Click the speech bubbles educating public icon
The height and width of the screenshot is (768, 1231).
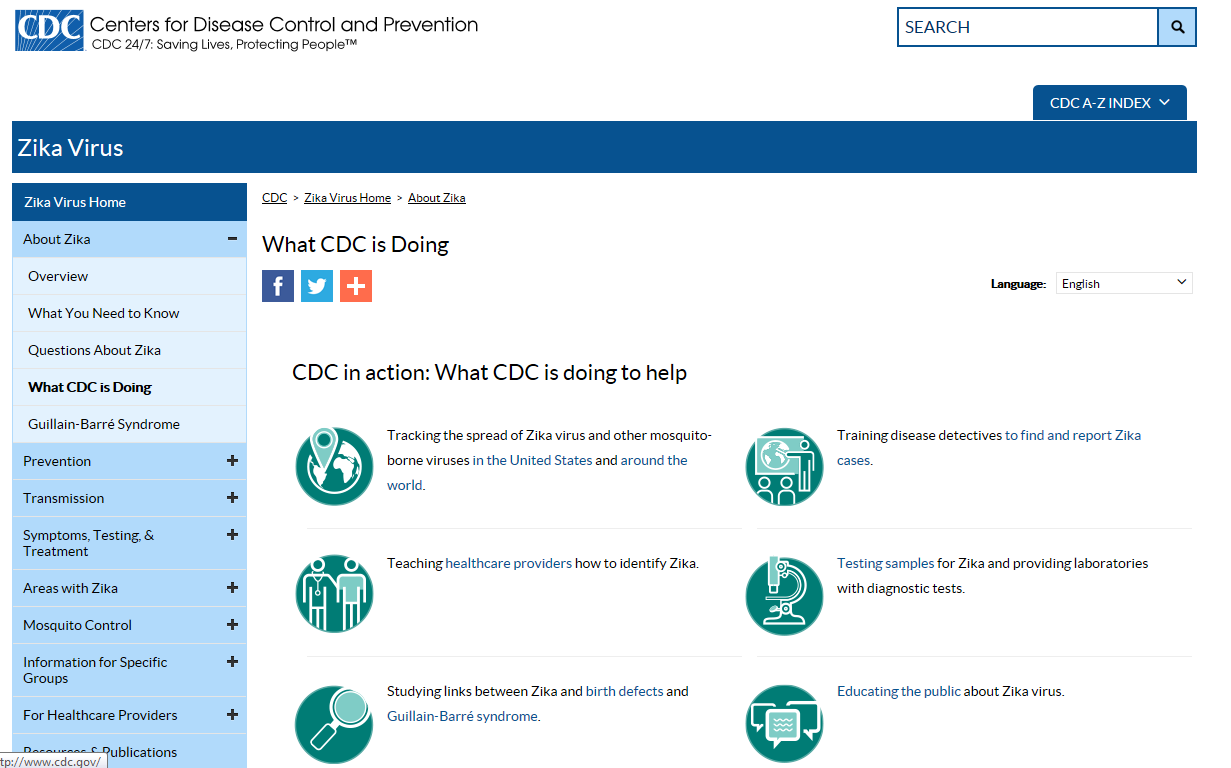784,722
